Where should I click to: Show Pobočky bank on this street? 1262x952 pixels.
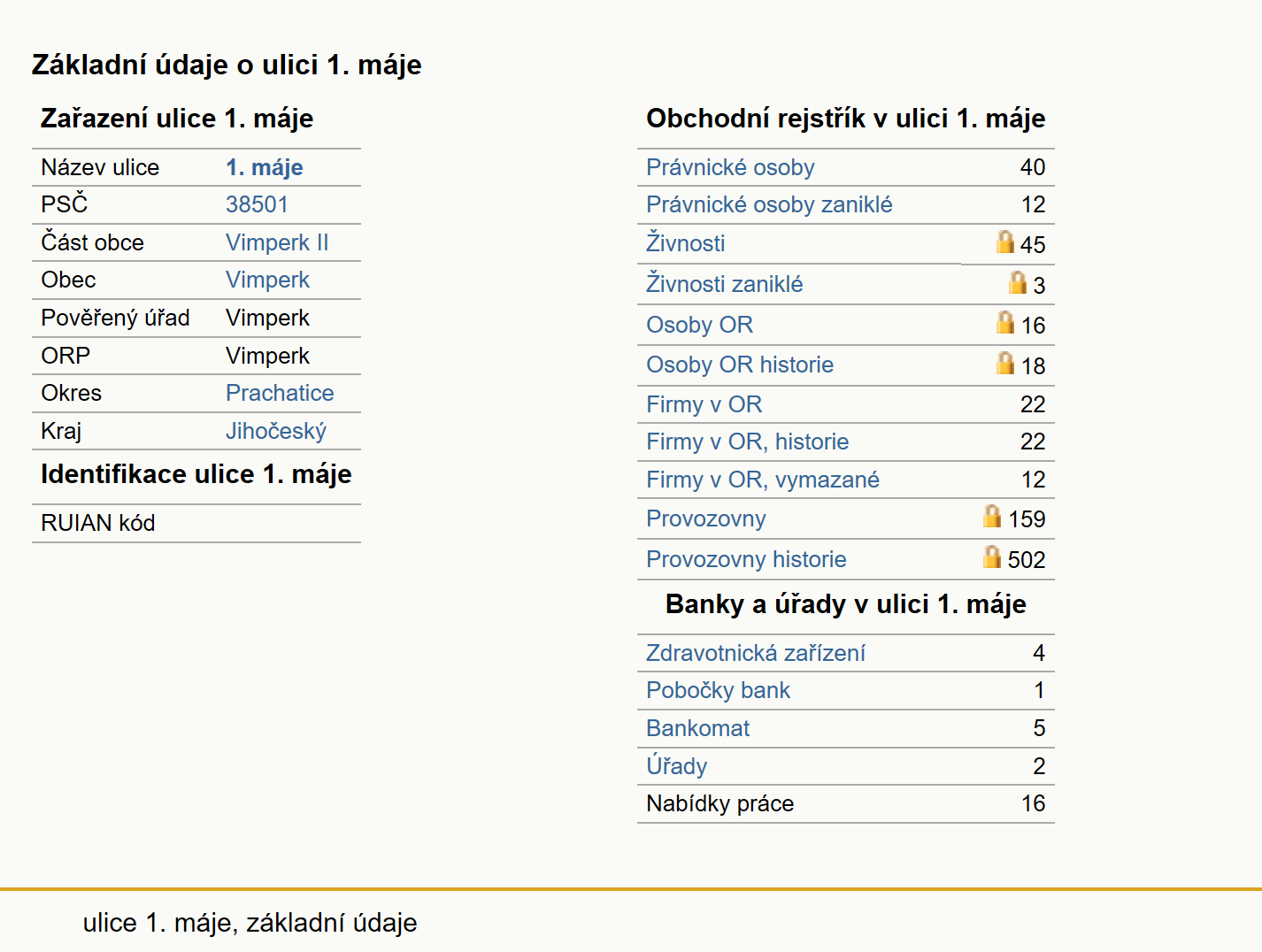[718, 690]
